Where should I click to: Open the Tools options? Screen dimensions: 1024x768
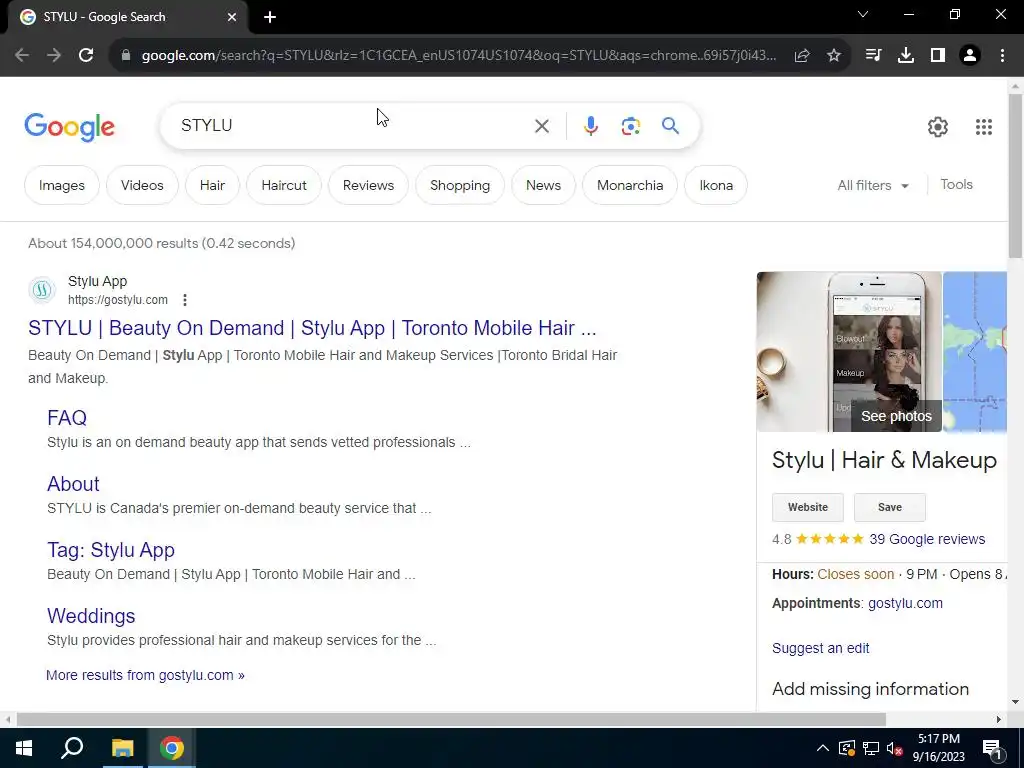pyautogui.click(x=956, y=185)
